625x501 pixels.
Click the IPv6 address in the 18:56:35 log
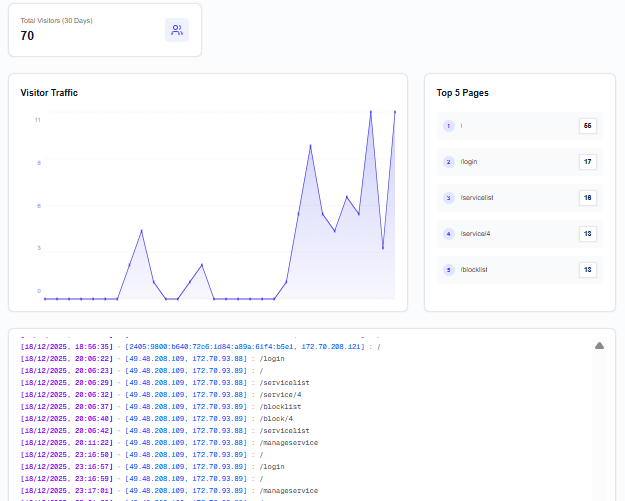point(212,347)
